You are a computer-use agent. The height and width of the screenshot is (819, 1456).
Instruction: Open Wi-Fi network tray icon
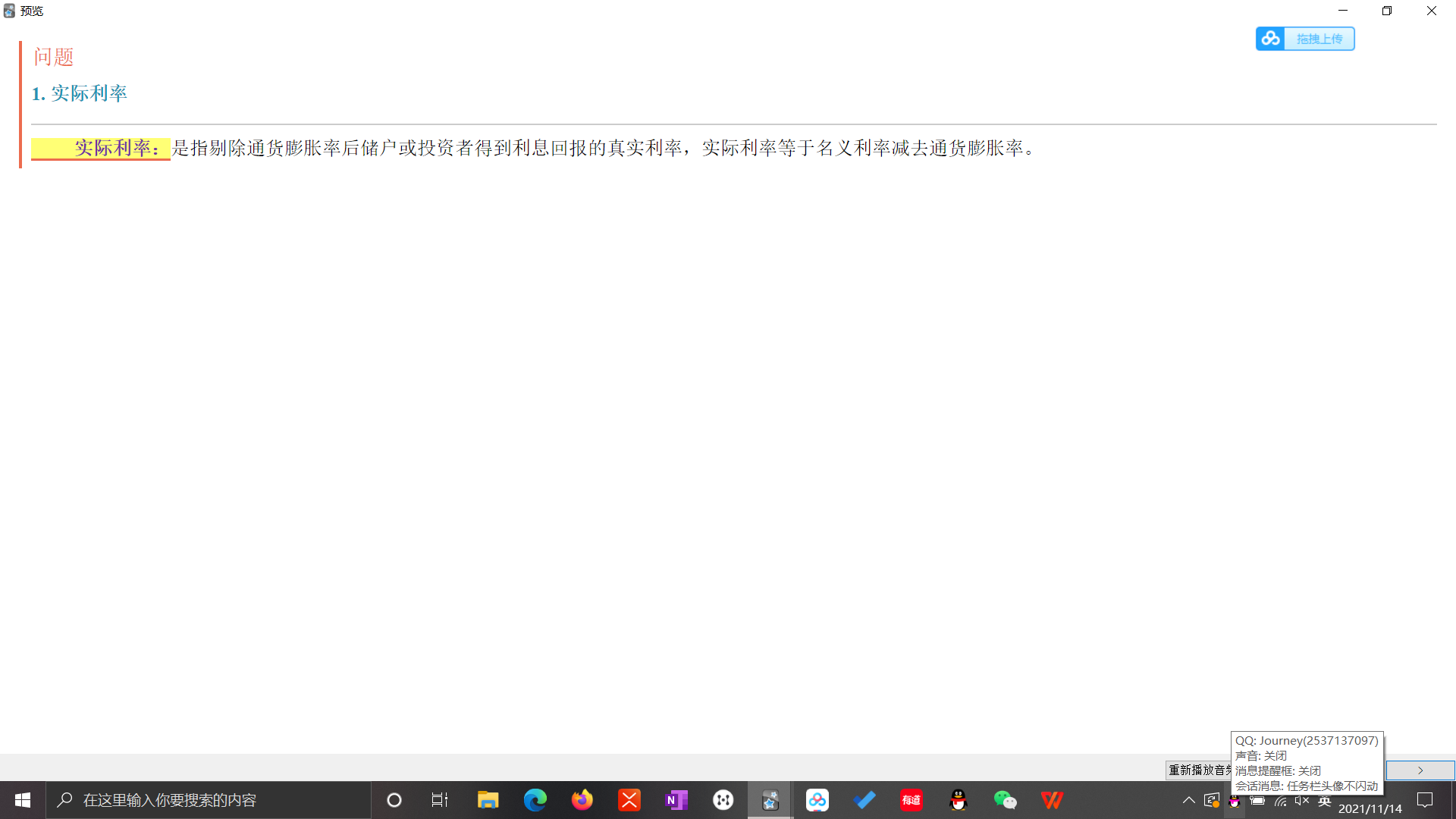[x=1280, y=800]
